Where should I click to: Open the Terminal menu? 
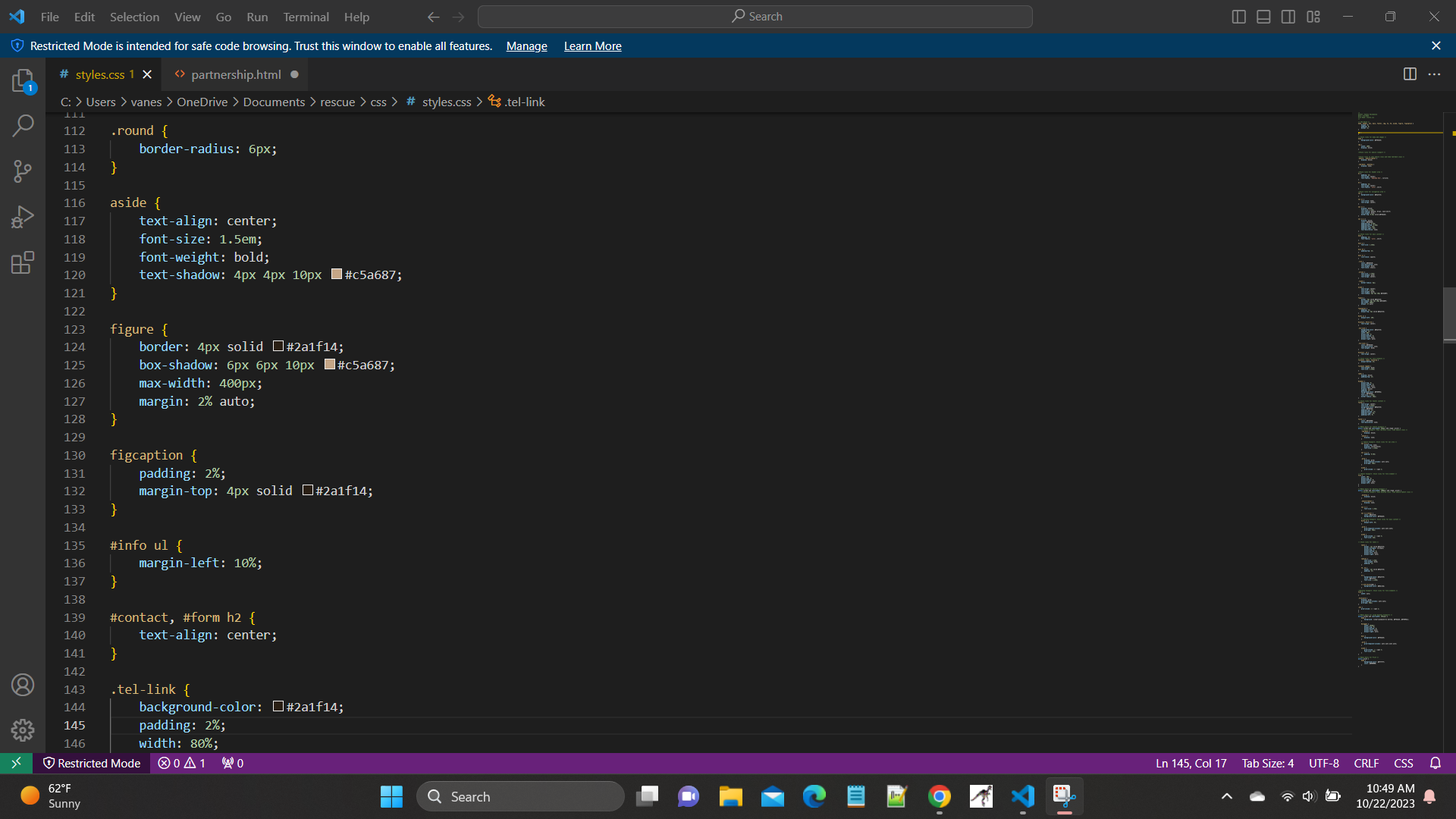(306, 17)
